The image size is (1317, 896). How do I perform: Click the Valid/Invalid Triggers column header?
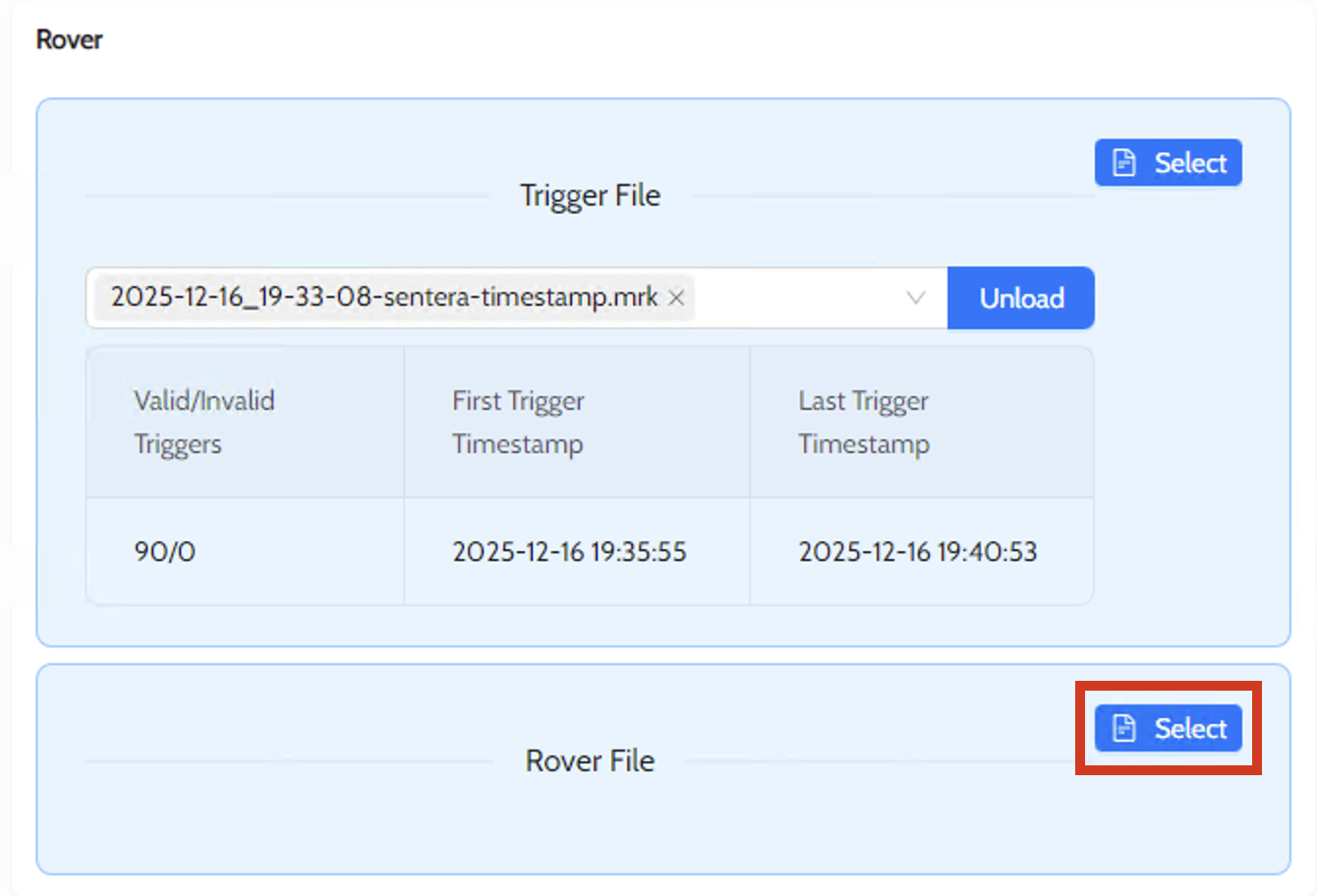pos(204,421)
